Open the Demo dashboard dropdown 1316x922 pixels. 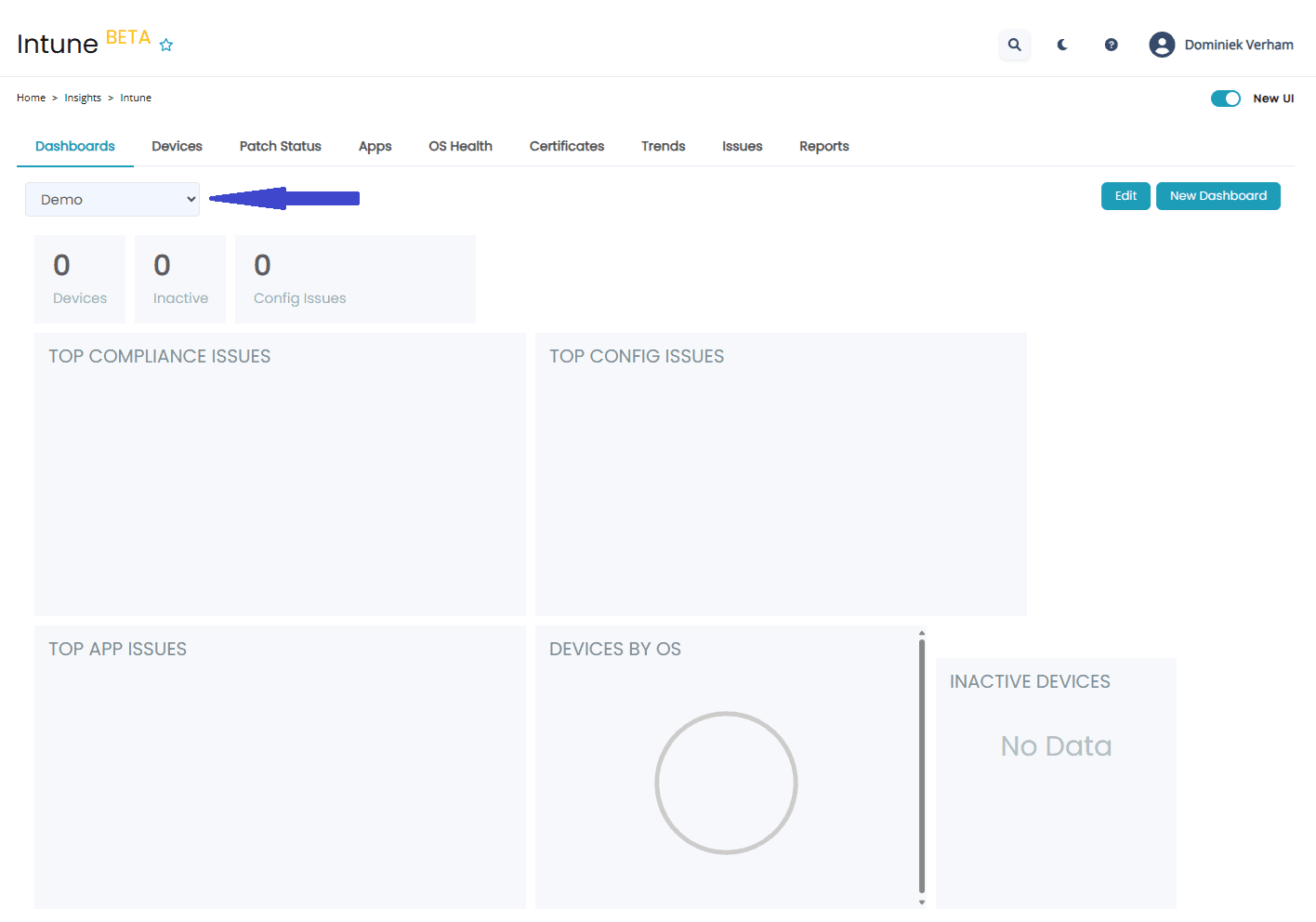[x=112, y=200]
